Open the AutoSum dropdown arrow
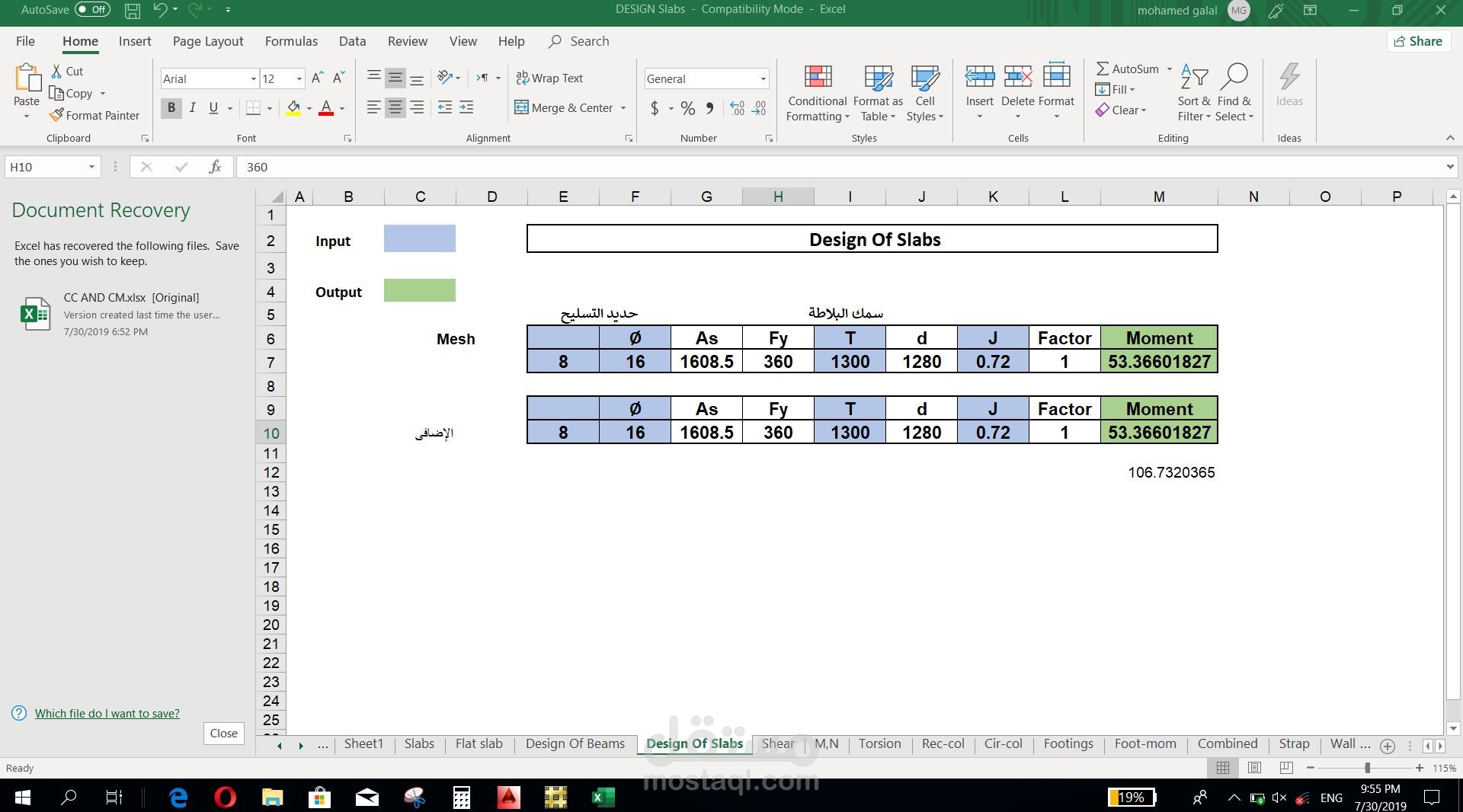The height and width of the screenshot is (812, 1463). [x=1170, y=69]
